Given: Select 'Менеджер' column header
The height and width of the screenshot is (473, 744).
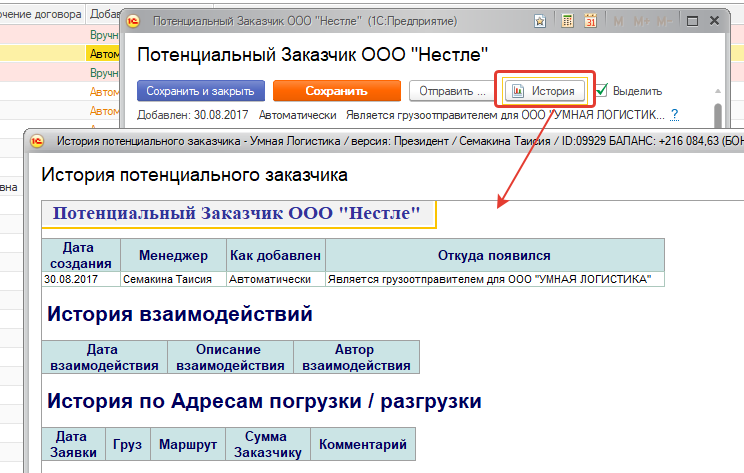Looking at the screenshot, I should [173, 255].
